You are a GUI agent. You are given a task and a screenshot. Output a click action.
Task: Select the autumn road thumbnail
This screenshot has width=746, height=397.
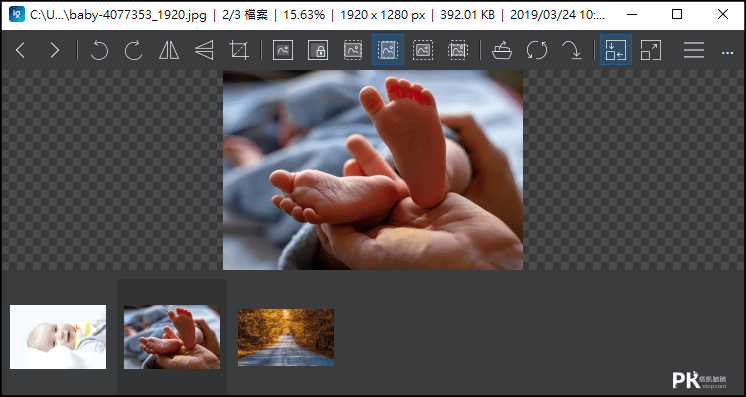click(x=286, y=337)
